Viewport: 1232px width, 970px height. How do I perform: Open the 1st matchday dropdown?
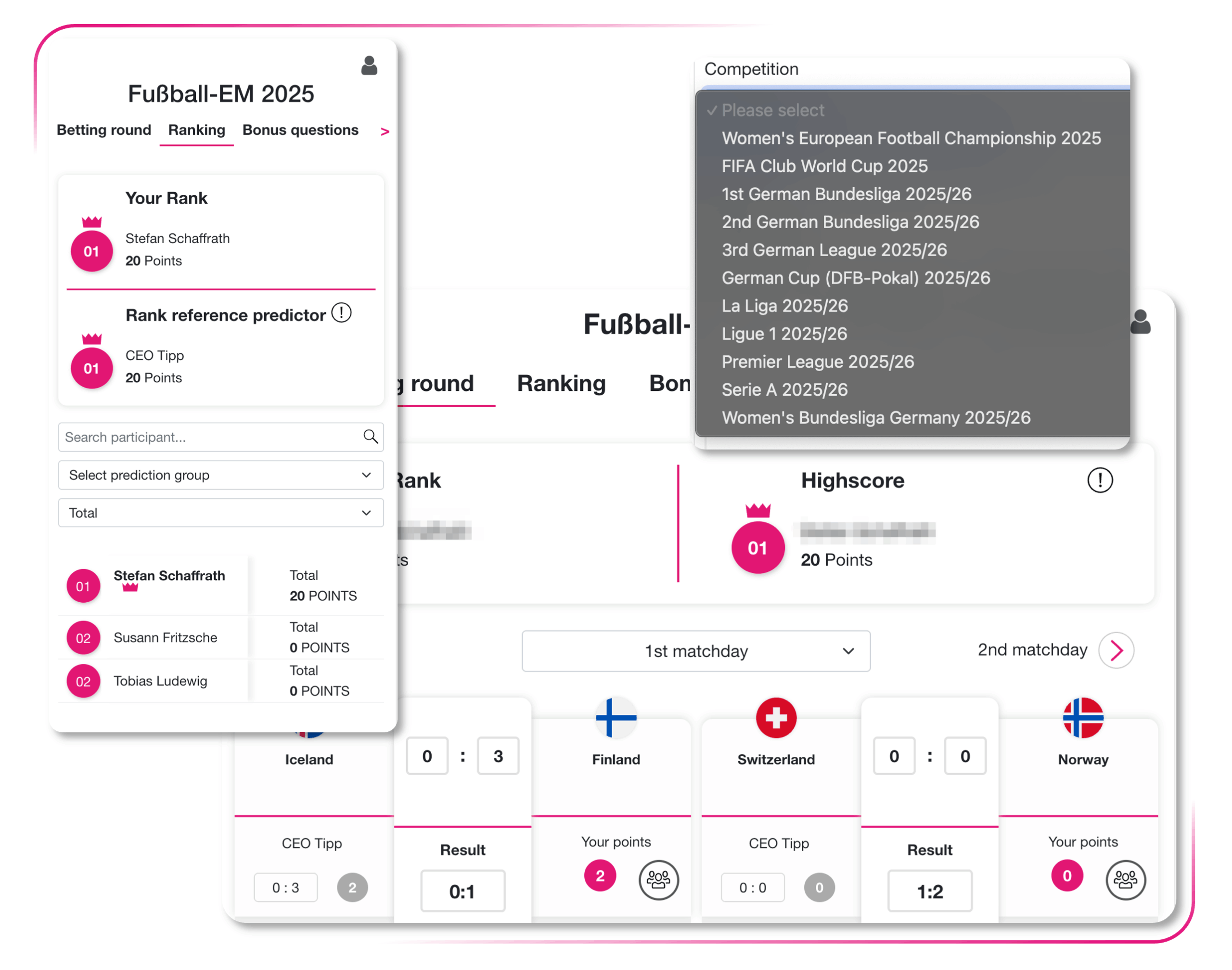click(696, 651)
